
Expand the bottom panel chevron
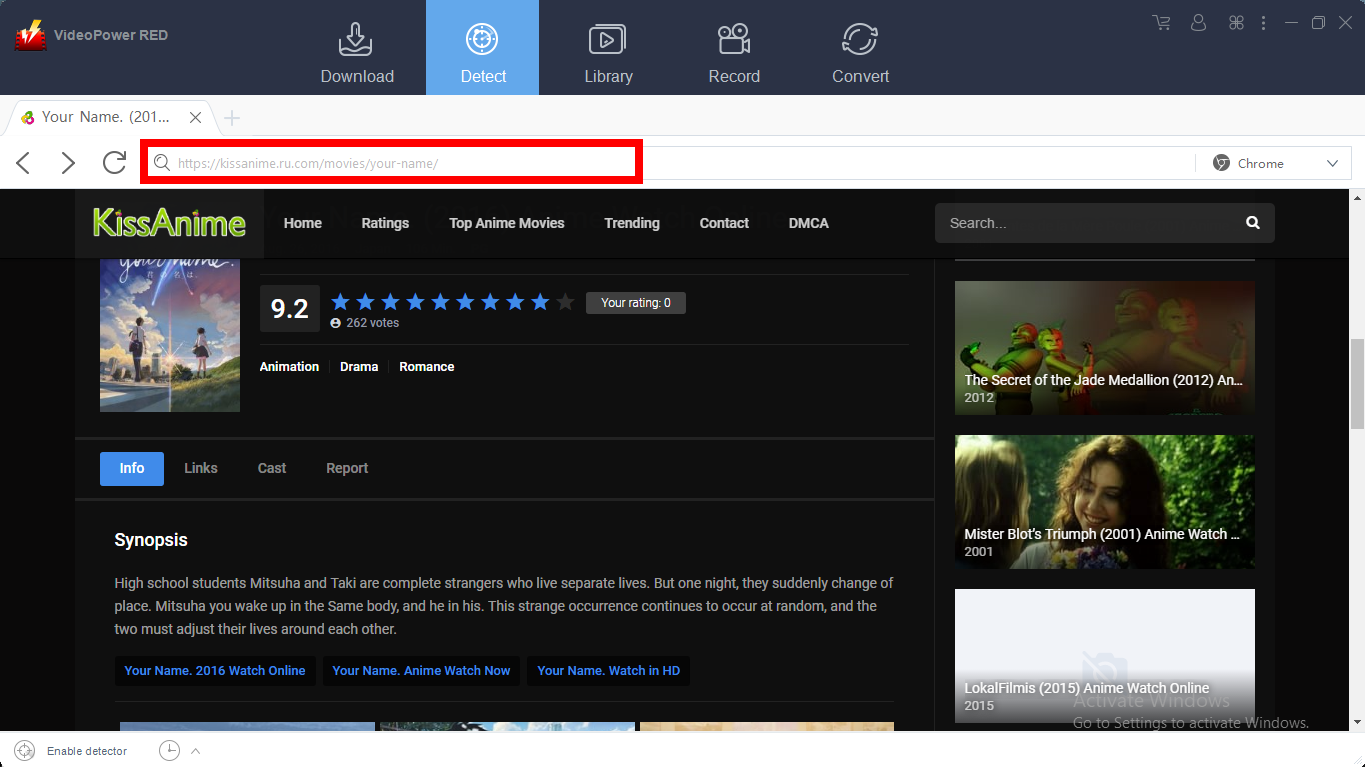point(196,751)
